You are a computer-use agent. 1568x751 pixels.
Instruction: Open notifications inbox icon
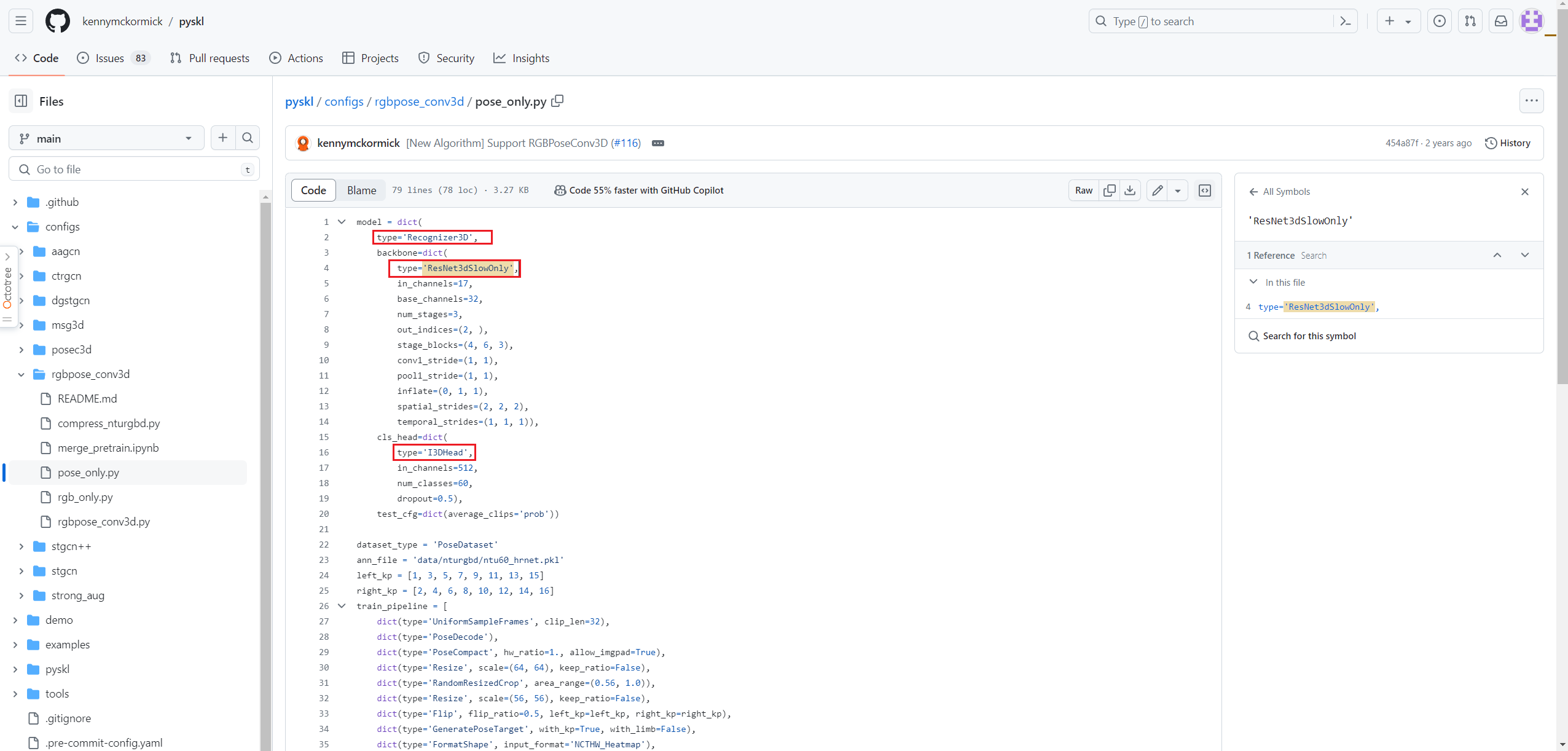pyautogui.click(x=1500, y=22)
